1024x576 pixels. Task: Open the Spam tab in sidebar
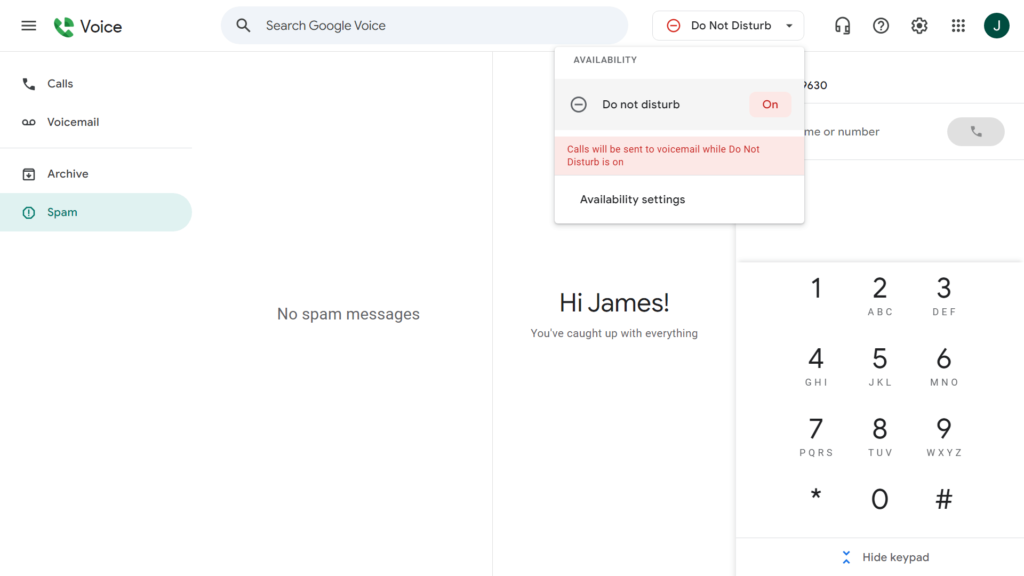[x=64, y=212]
